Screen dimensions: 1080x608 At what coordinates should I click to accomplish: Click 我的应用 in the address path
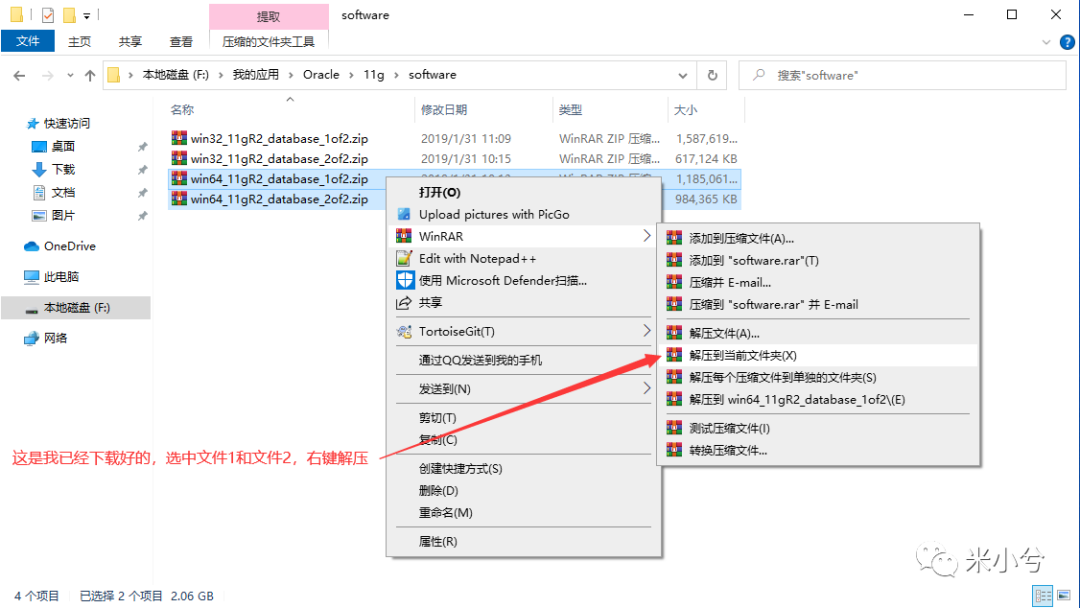tap(256, 75)
